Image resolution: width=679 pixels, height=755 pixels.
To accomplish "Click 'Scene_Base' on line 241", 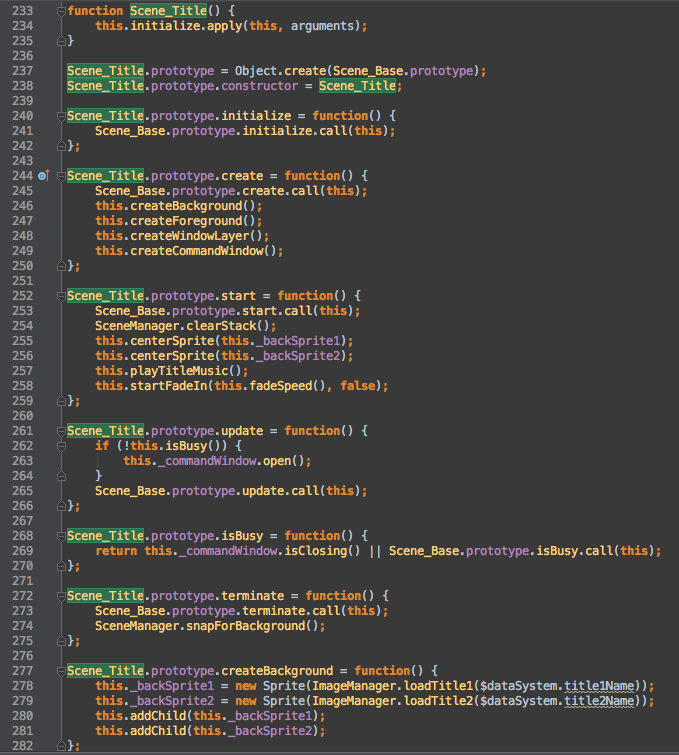I will (x=130, y=131).
